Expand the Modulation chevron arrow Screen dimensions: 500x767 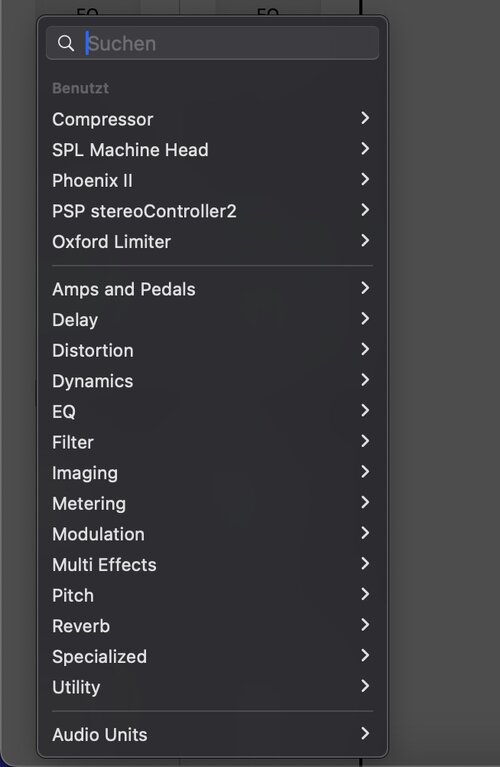point(365,533)
